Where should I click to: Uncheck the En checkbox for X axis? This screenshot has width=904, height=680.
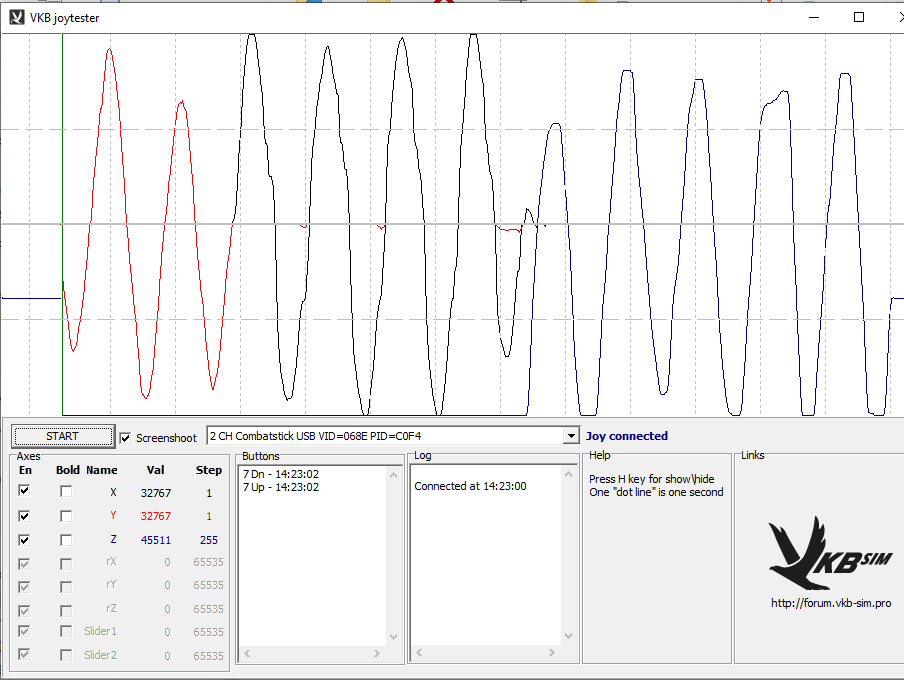click(x=24, y=491)
